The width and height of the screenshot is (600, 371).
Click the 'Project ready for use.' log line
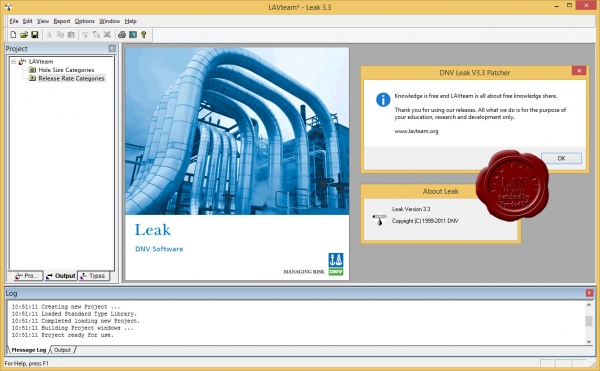tap(62, 335)
